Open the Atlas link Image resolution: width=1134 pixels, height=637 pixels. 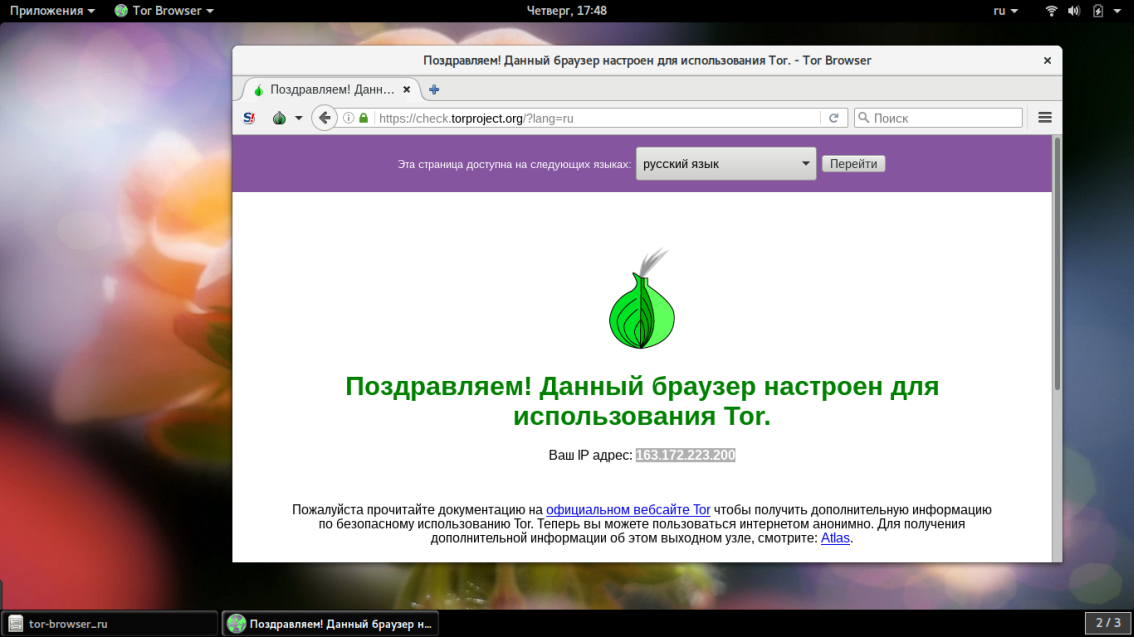(835, 538)
